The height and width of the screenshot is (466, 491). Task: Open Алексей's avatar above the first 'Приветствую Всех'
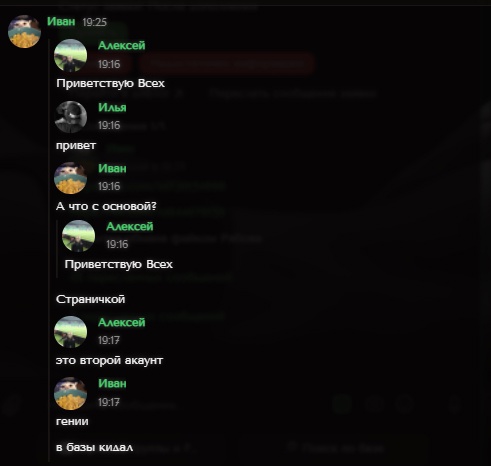[70, 55]
